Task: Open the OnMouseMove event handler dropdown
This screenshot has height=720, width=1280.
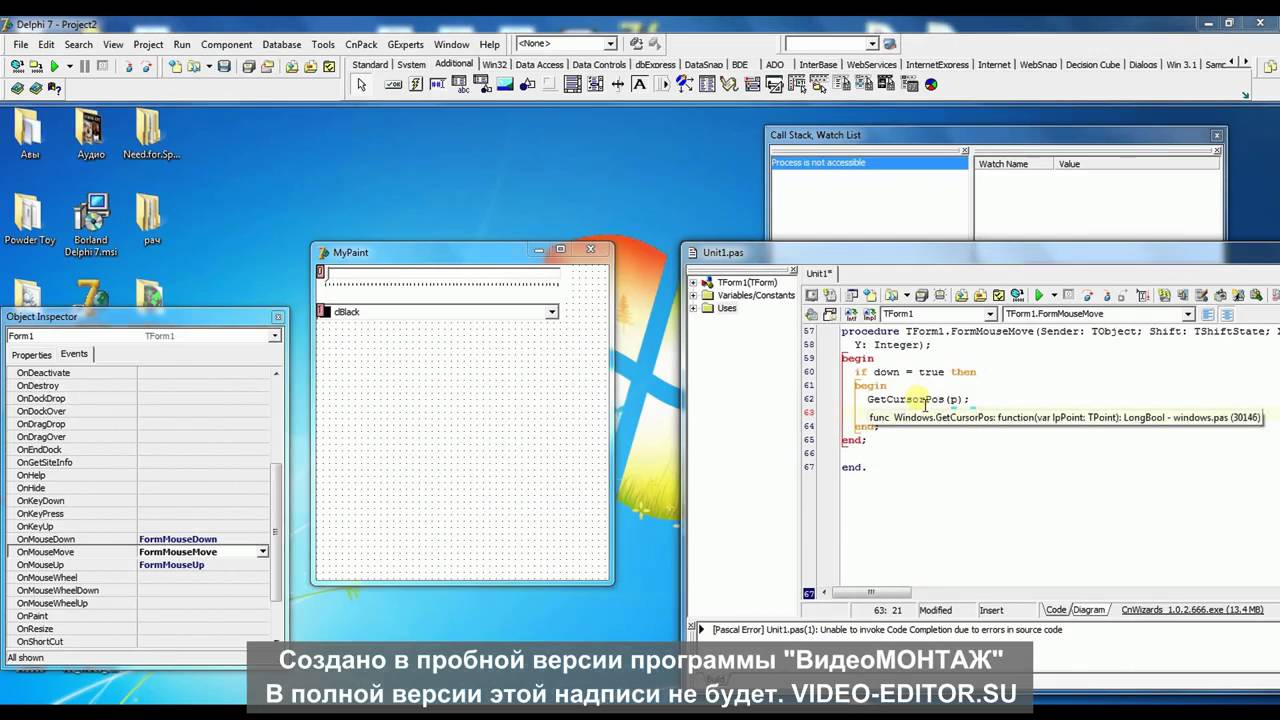Action: pos(263,552)
